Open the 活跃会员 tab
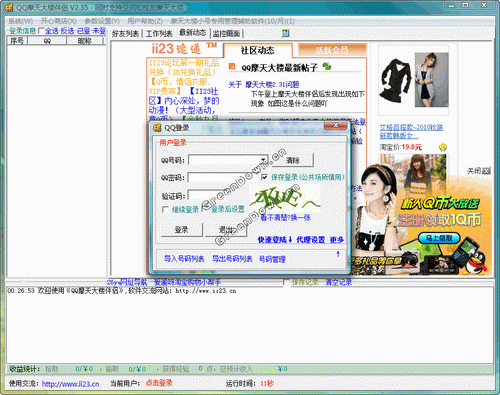 (x=332, y=50)
